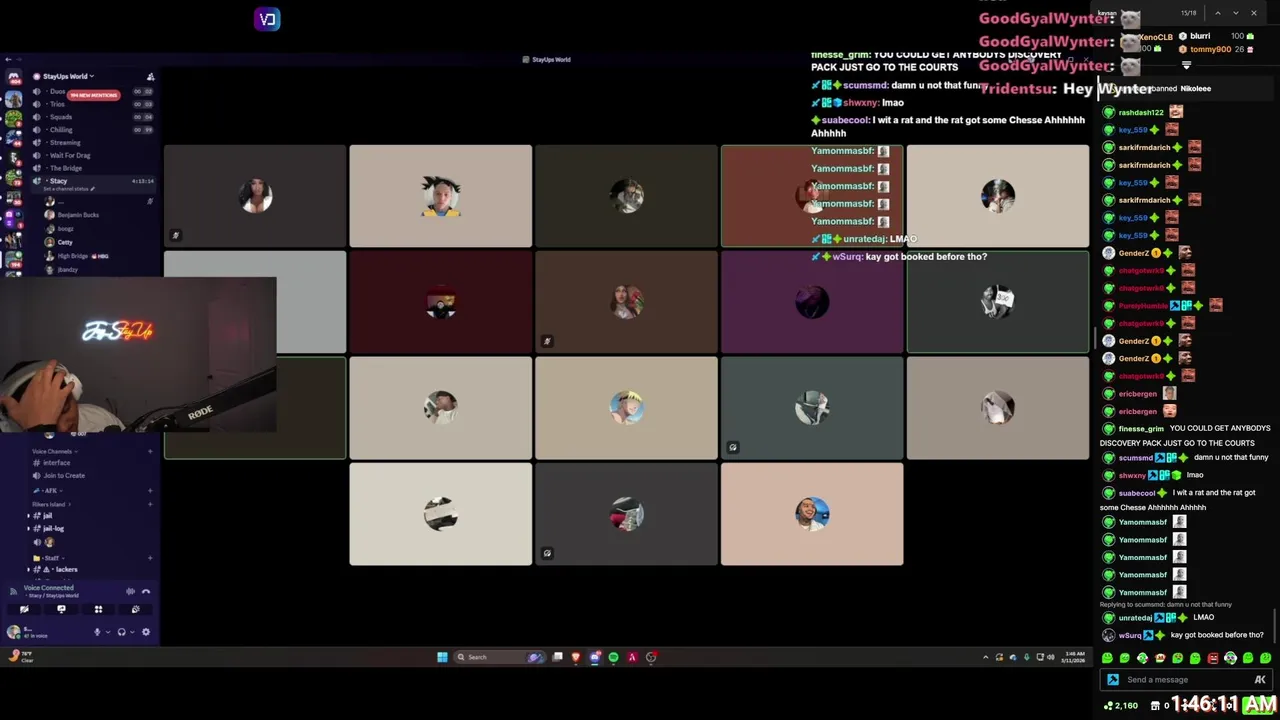Click share your screen button
1280x720 pixels.
click(x=61, y=609)
